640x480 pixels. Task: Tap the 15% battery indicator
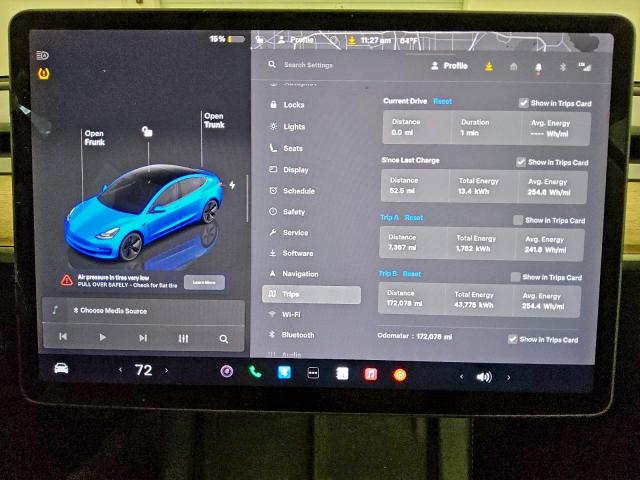pyautogui.click(x=227, y=39)
